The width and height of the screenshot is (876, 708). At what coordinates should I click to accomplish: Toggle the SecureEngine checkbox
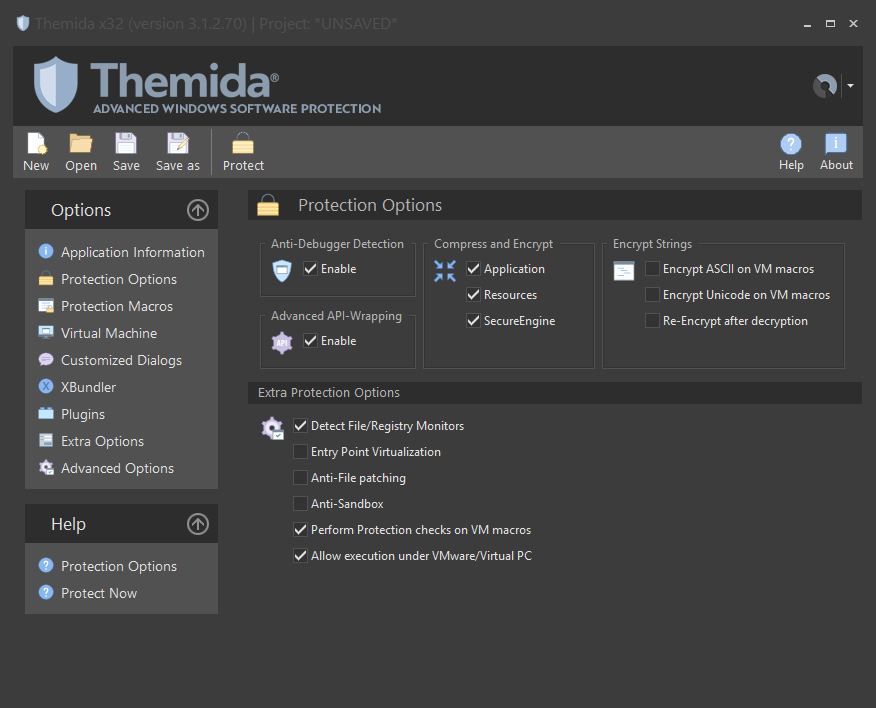[473, 320]
